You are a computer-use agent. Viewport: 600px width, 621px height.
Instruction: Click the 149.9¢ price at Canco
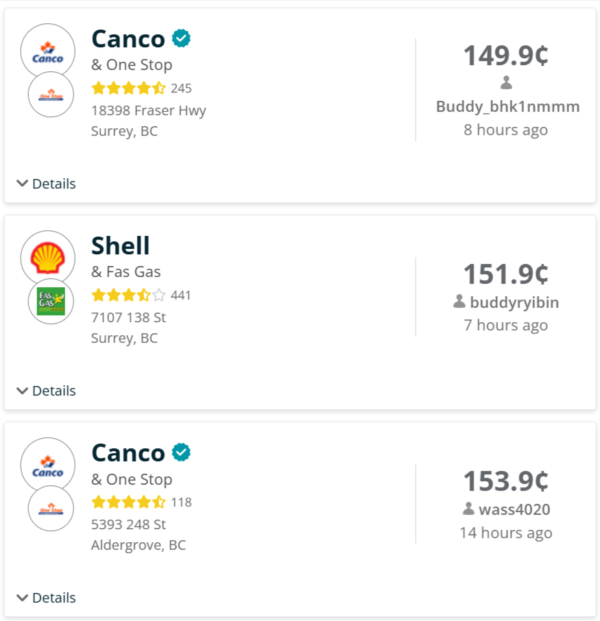[x=506, y=55]
